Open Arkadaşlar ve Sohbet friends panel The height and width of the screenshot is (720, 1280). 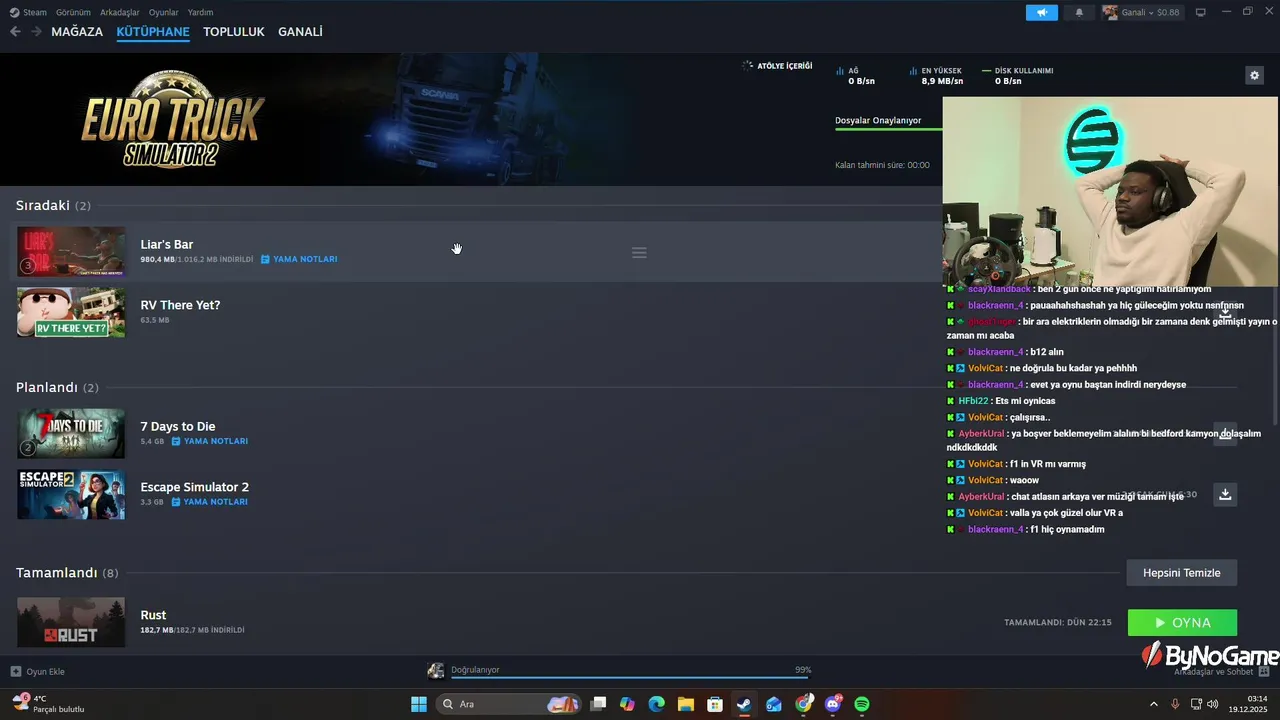1220,671
